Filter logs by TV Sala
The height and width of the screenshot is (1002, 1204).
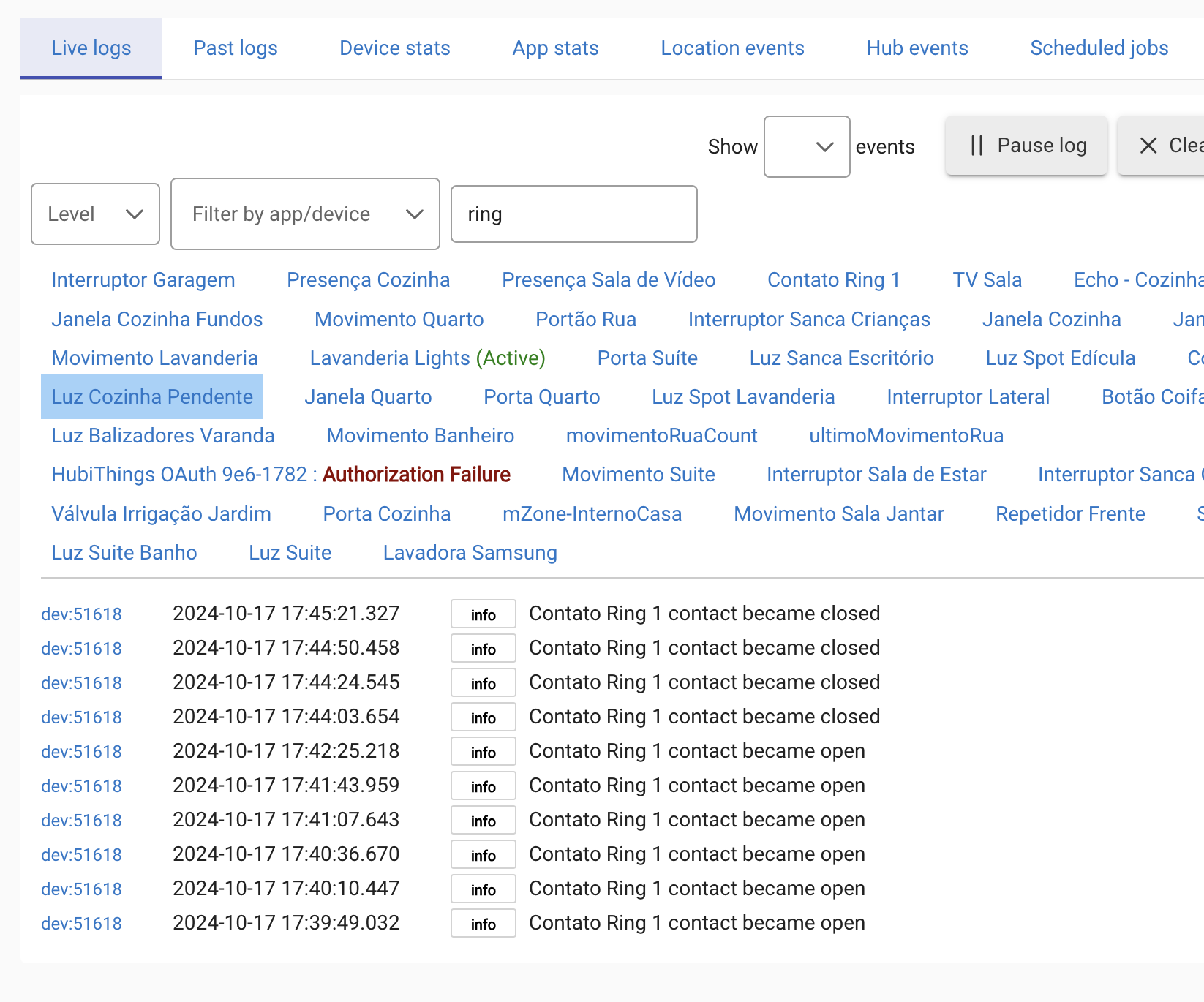point(987,280)
